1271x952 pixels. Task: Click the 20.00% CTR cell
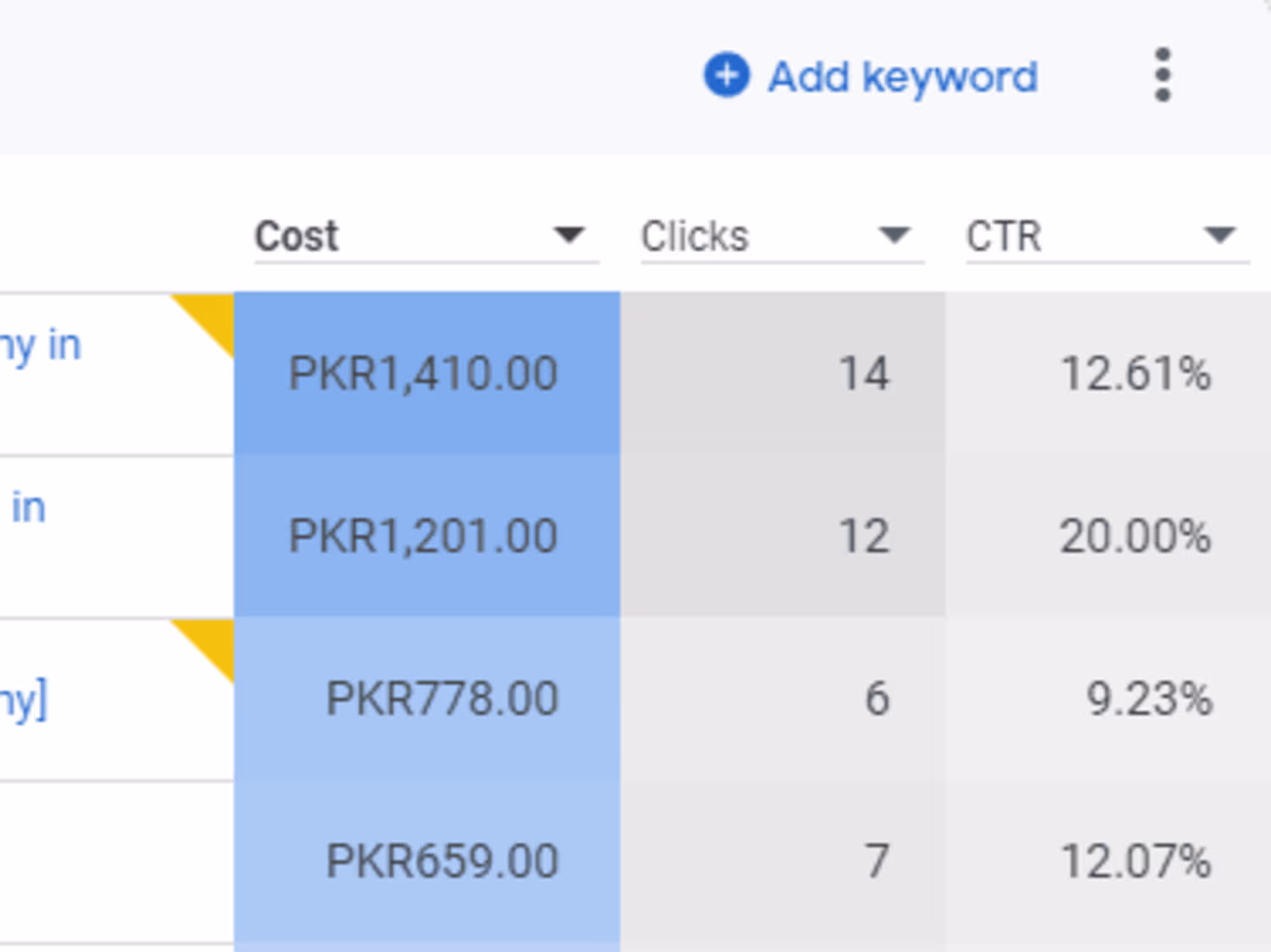[x=1135, y=536]
